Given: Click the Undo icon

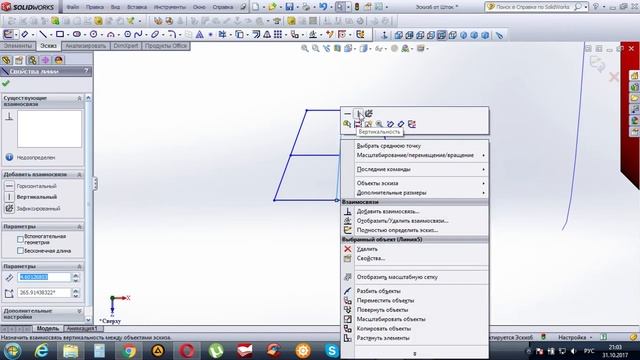Looking at the screenshot, I should [323, 7].
